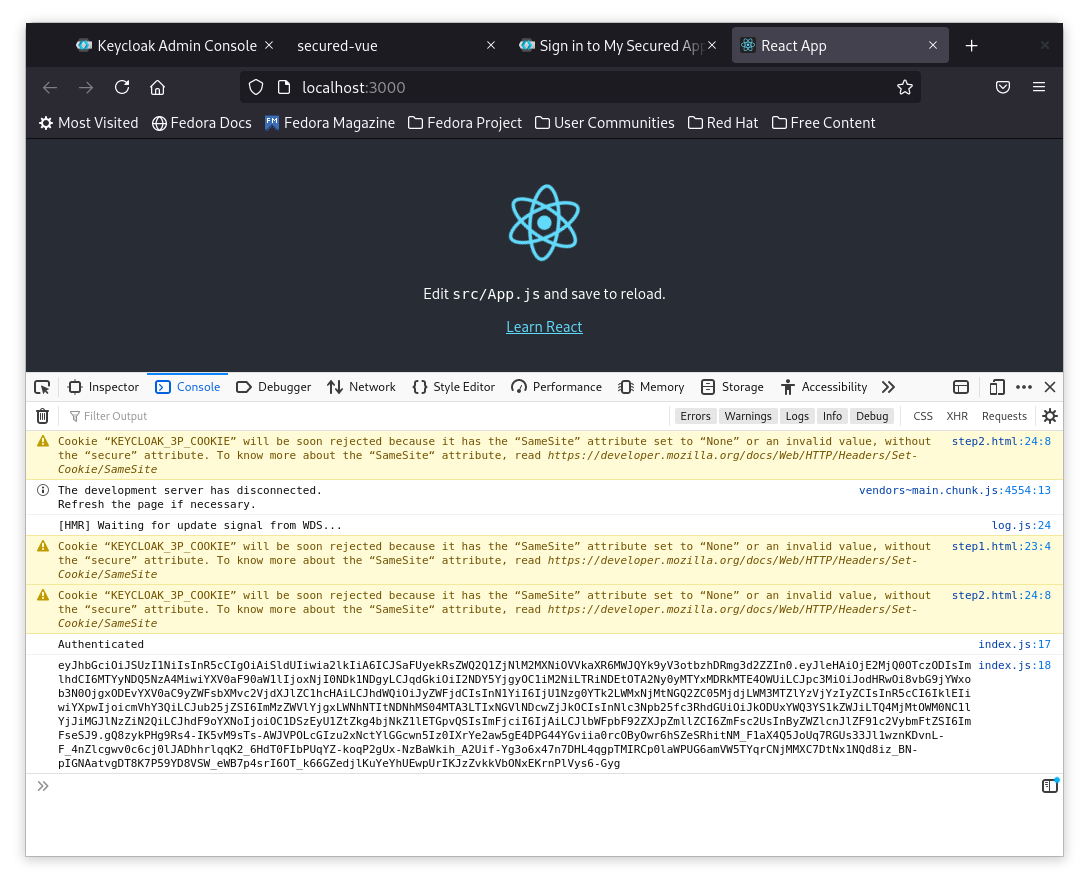Close the React App tab
This screenshot has width=1089, height=885.
pyautogui.click(x=933, y=45)
